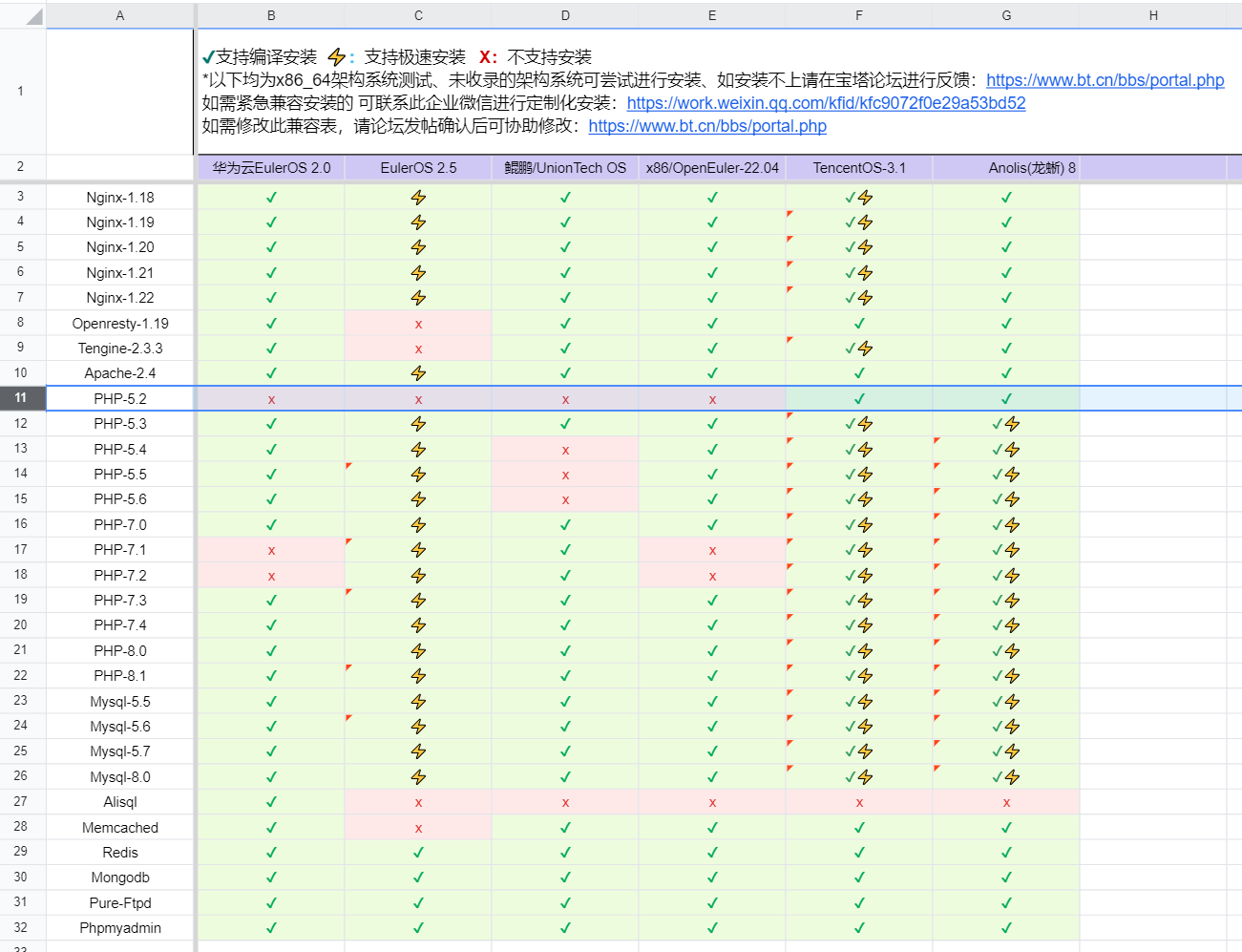Click the lightning icon for PHP-7.0 under EulerOS 2.5
The width and height of the screenshot is (1242, 952).
(418, 525)
